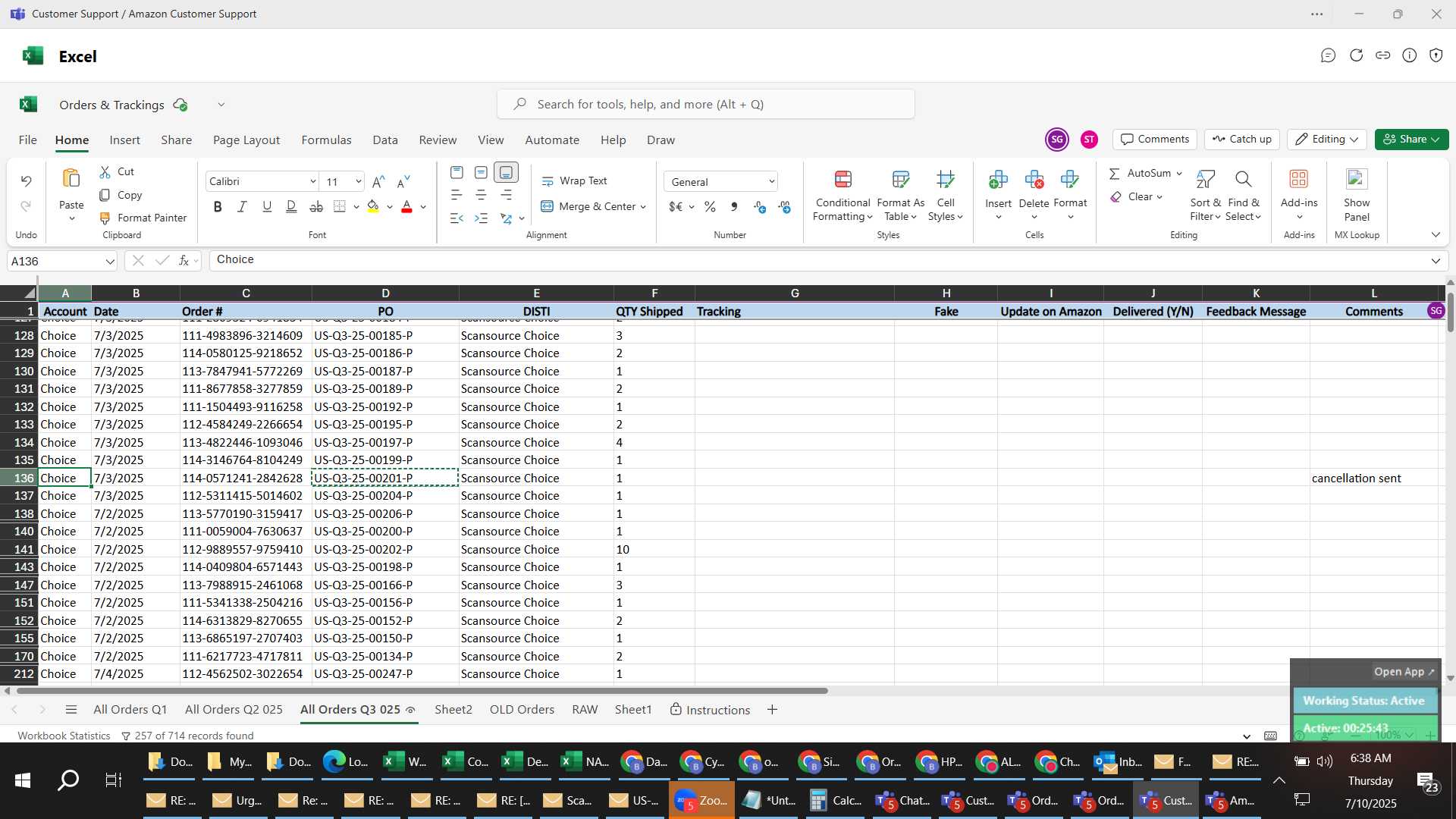Open the Clear options dropdown
The width and height of the screenshot is (1456, 819).
(1159, 197)
